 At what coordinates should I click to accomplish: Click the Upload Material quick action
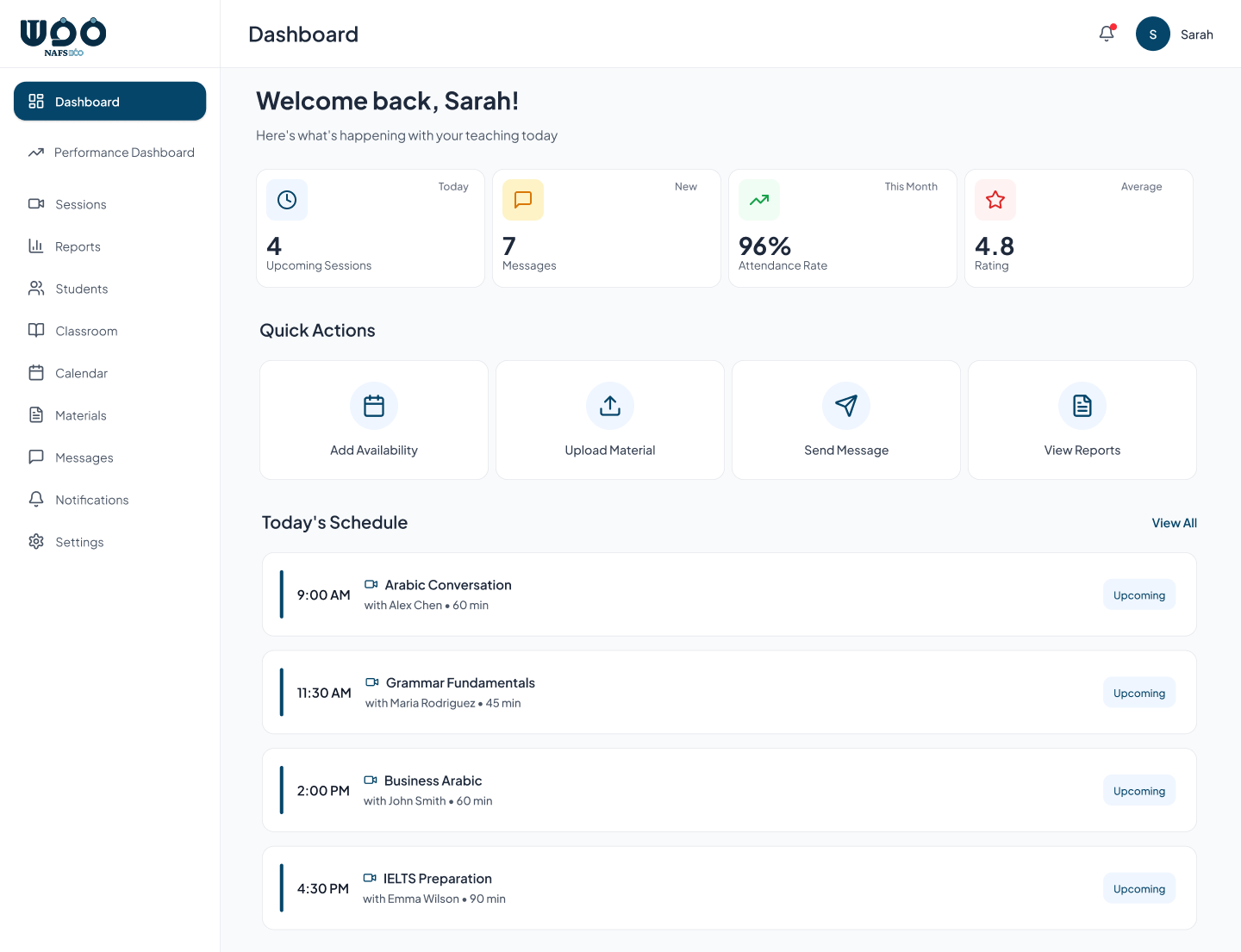click(609, 420)
